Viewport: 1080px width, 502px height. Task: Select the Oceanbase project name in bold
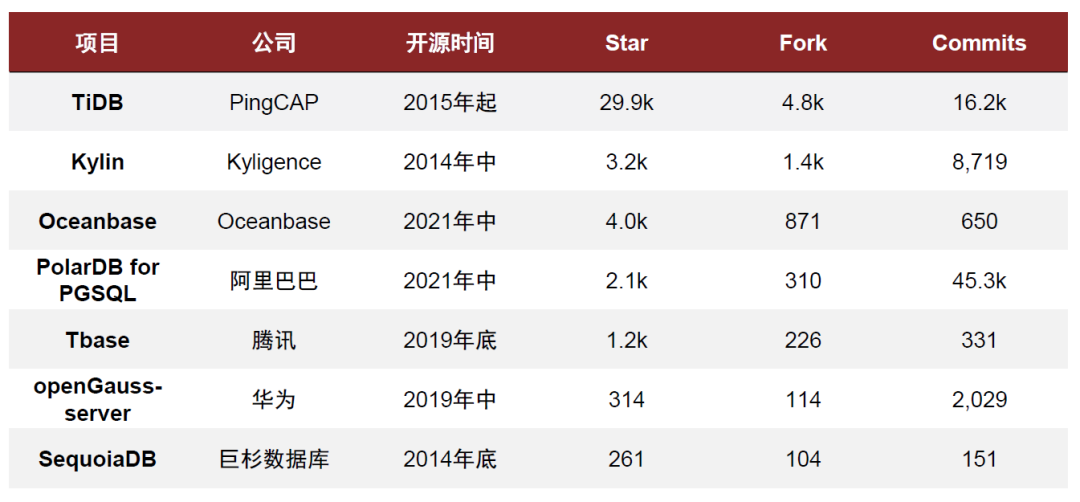(97, 221)
